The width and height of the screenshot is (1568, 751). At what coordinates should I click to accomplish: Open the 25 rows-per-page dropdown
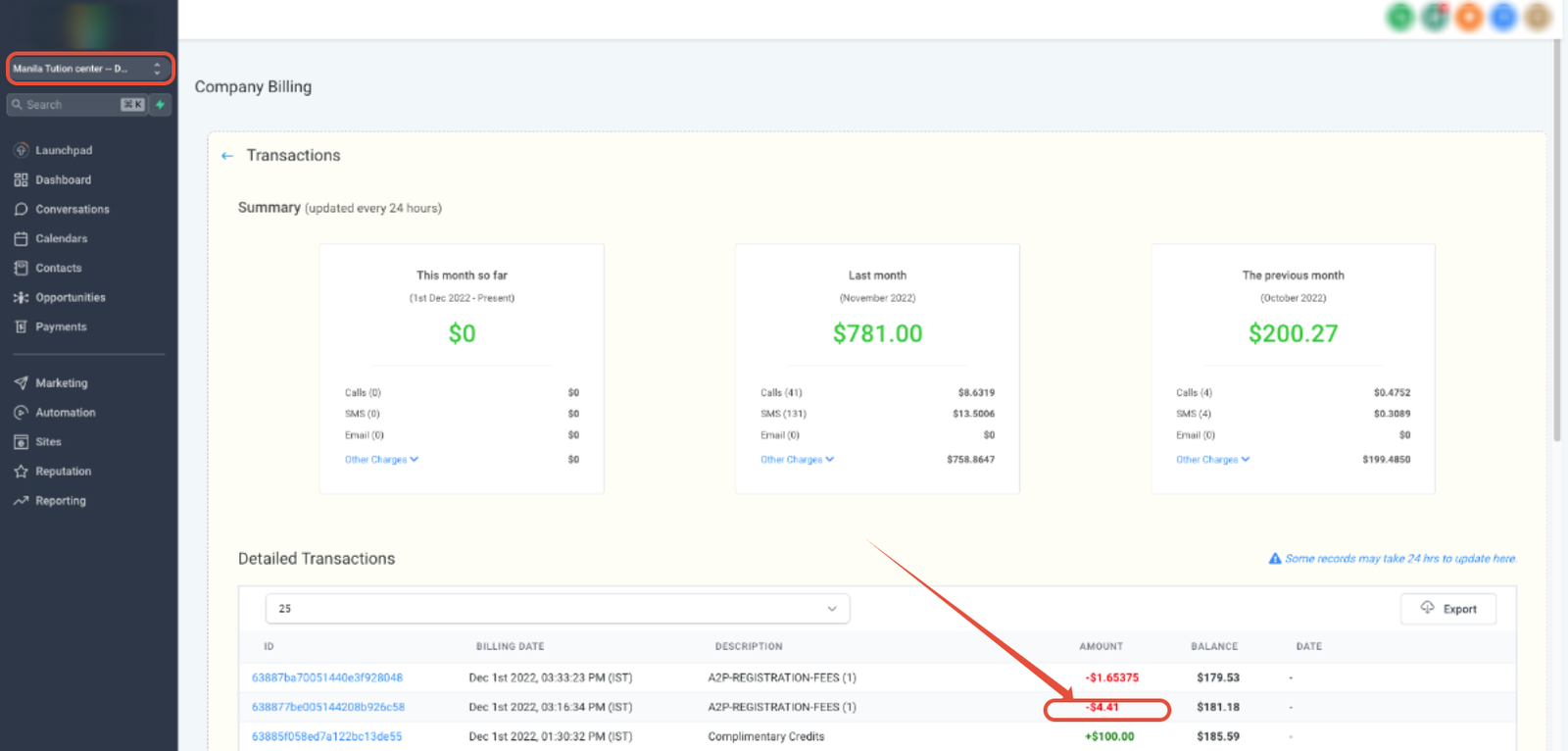557,609
